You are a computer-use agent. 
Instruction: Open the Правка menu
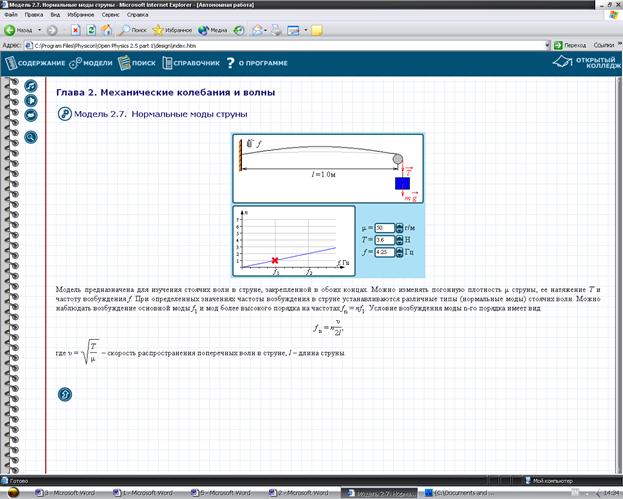coord(34,15)
